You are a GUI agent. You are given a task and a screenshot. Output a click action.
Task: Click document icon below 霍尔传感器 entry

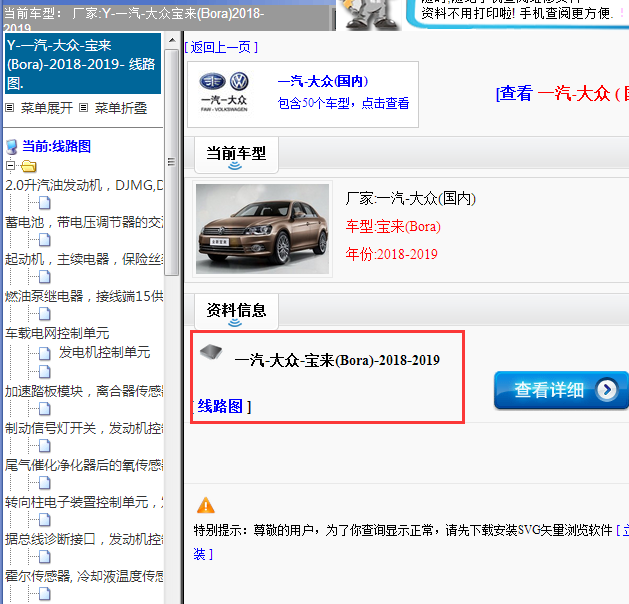pos(45,594)
